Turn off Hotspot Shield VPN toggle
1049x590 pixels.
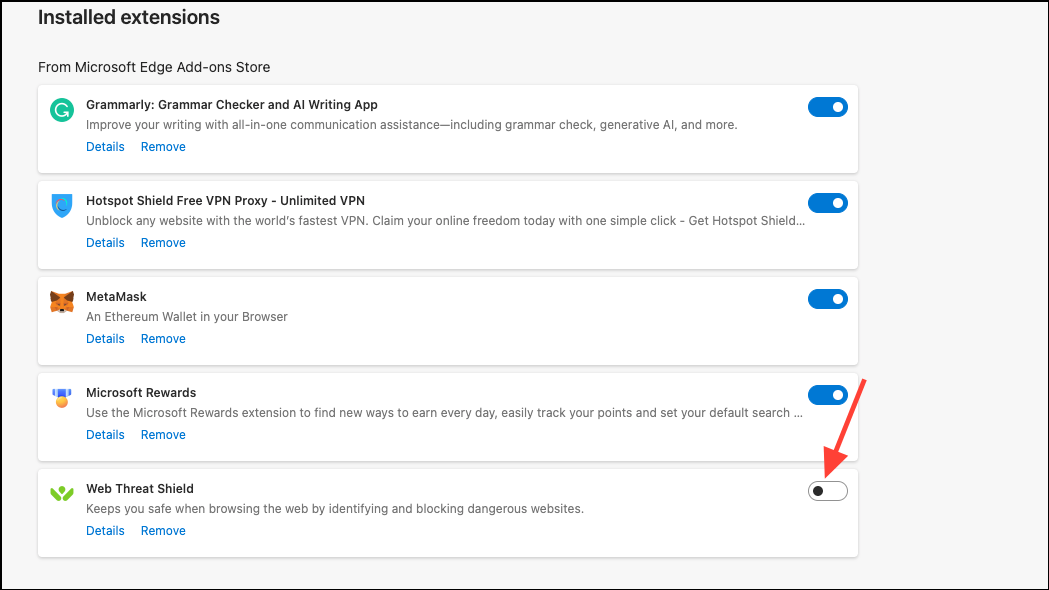coord(827,203)
